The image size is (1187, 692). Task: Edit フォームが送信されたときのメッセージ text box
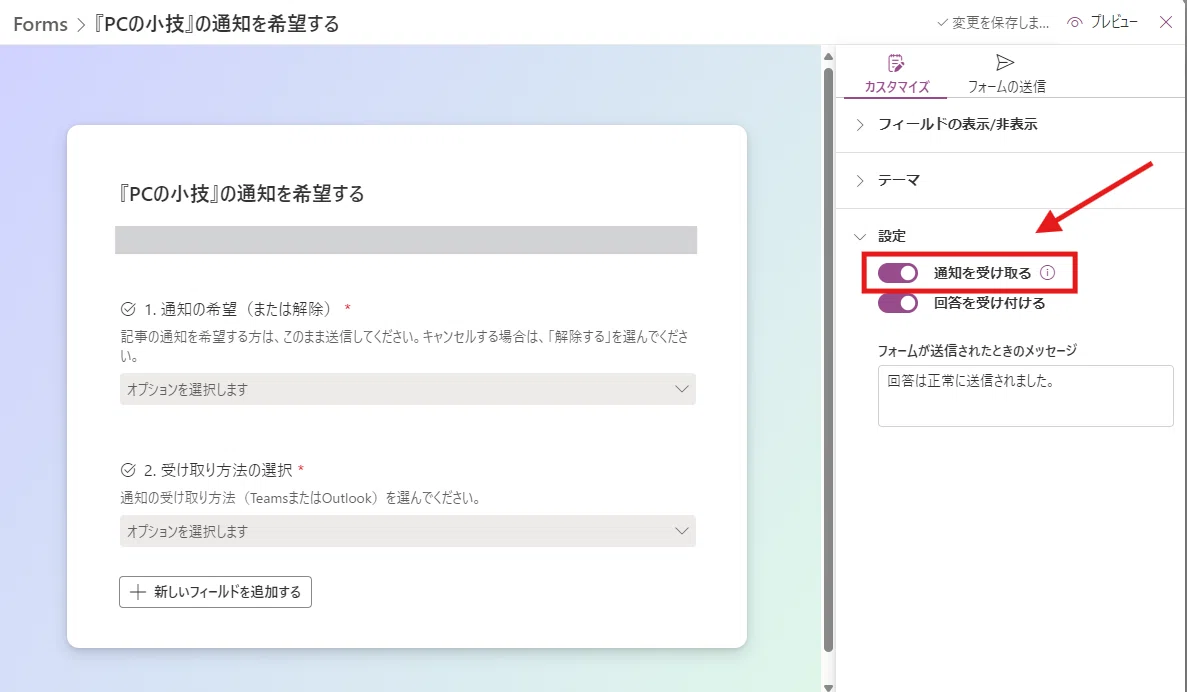point(1025,396)
